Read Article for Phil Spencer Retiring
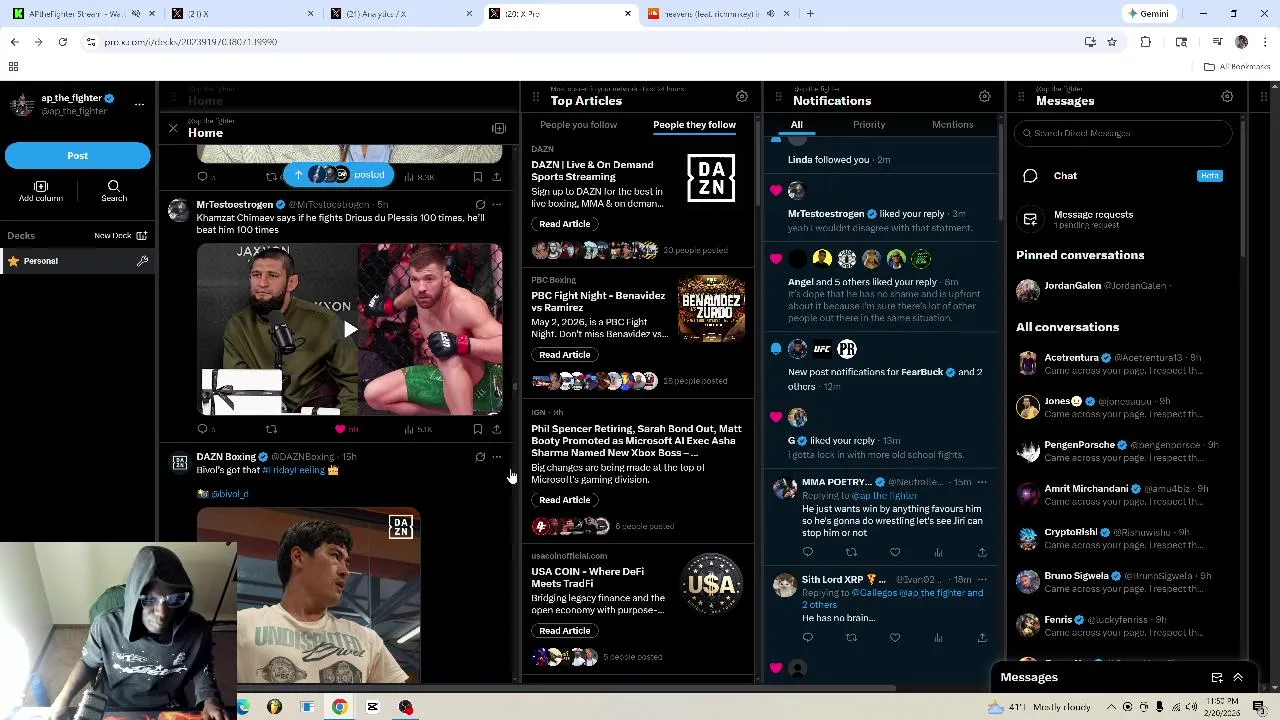This screenshot has height=720, width=1280. click(564, 500)
